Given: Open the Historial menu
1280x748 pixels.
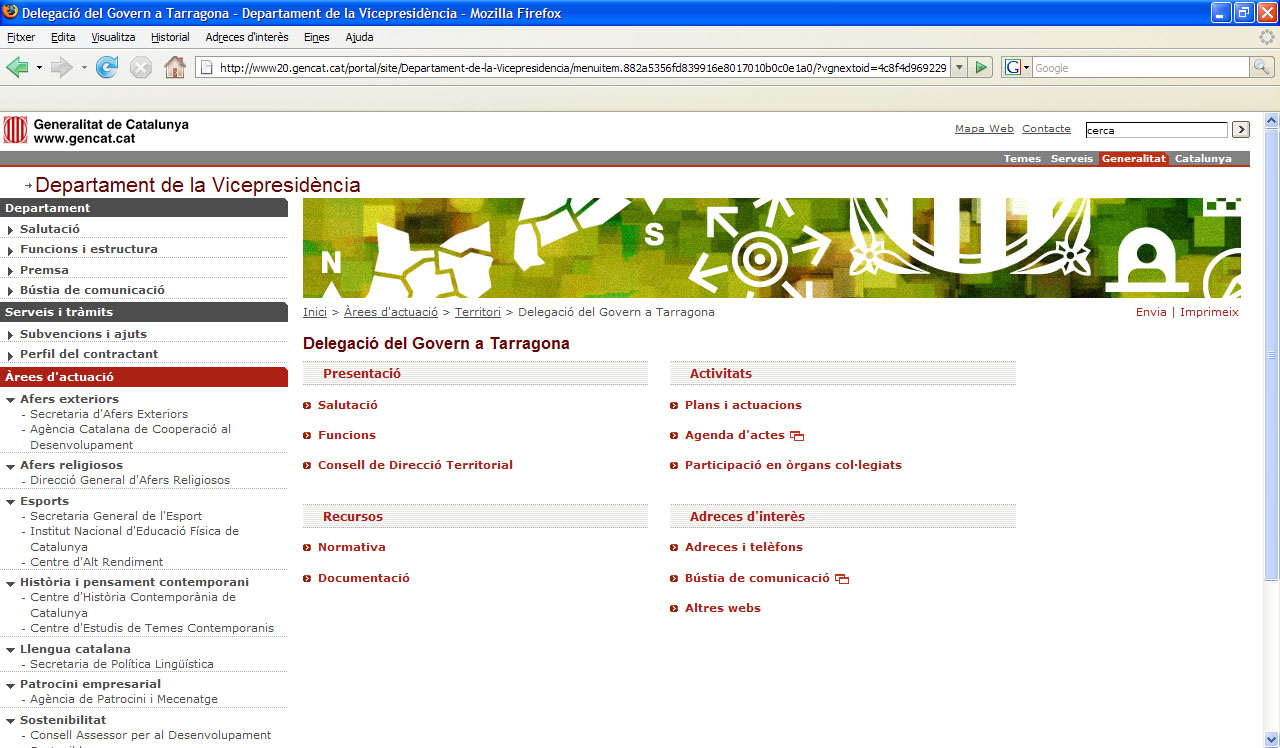Looking at the screenshot, I should point(170,37).
